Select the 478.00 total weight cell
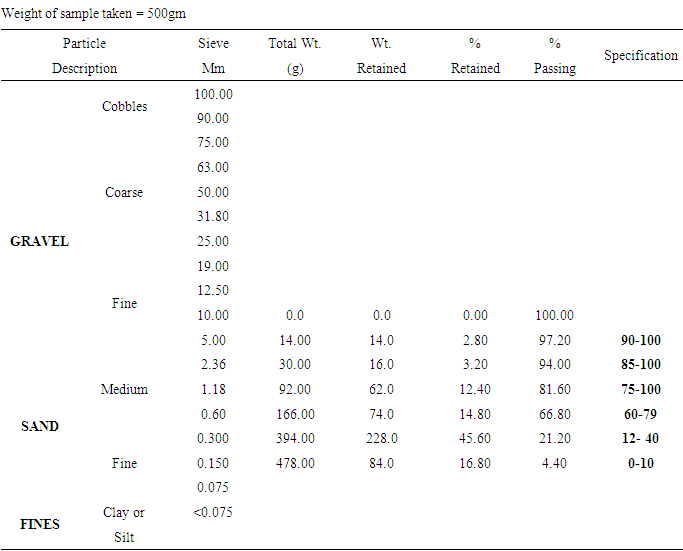The width and height of the screenshot is (683, 551). click(x=295, y=464)
